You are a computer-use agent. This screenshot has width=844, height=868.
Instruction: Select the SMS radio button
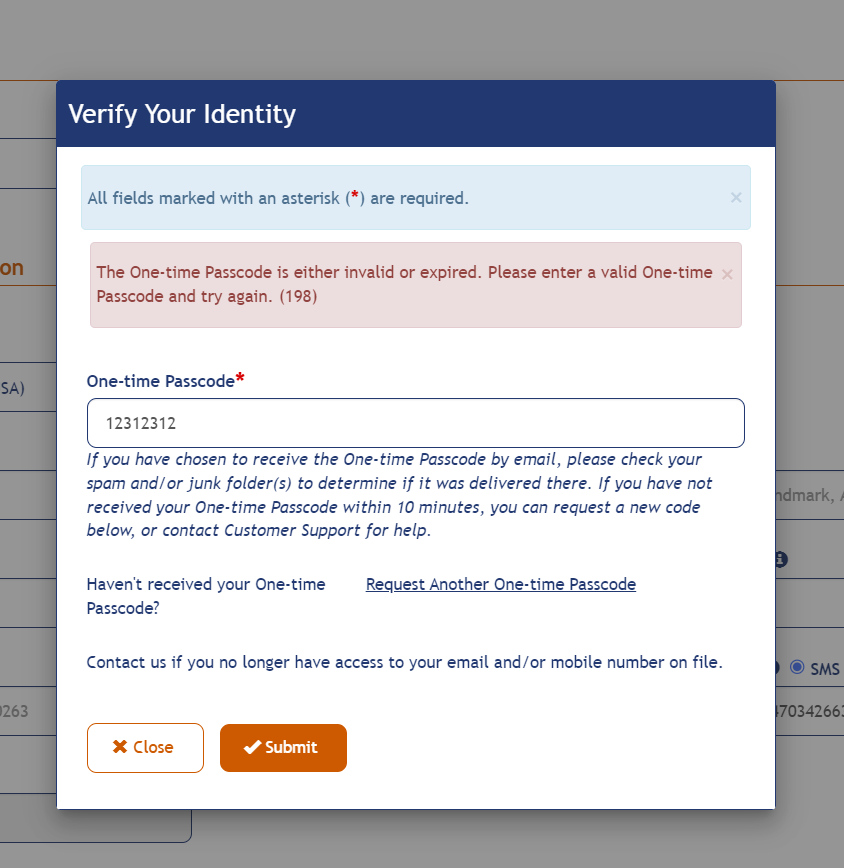797,667
